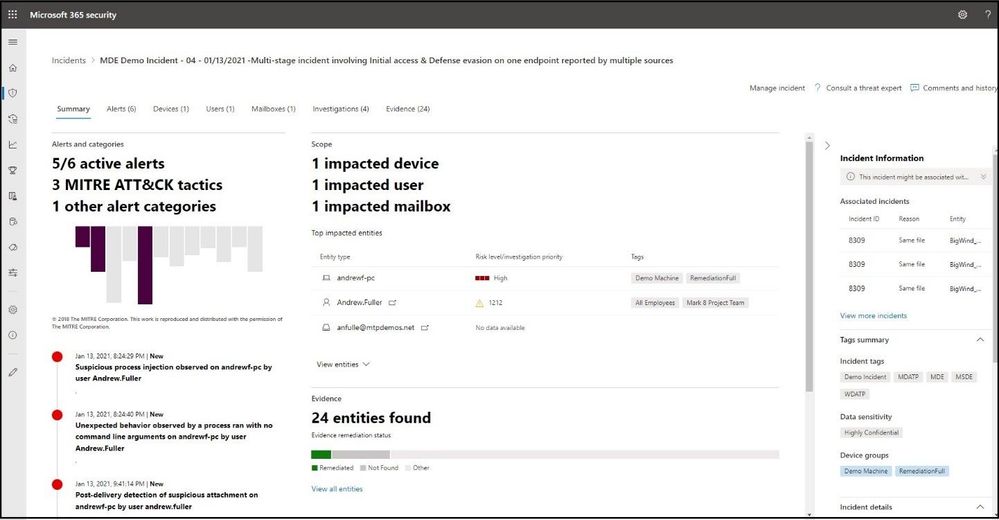Click the Consult a threat expert question icon
Viewport: 999px width, 520px height.
pos(817,88)
